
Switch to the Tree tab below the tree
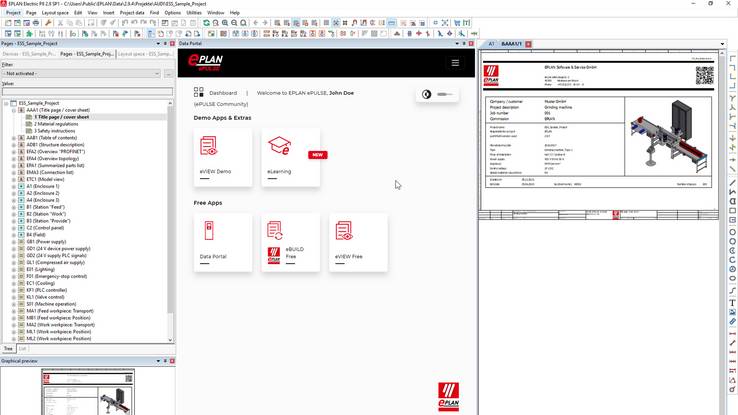point(8,349)
